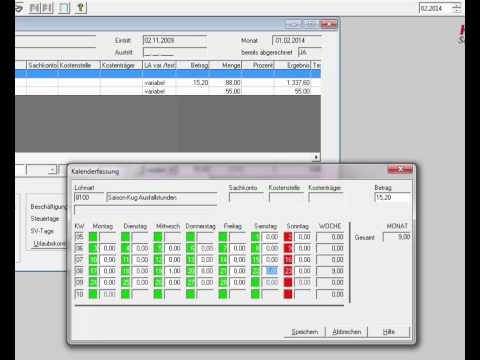This screenshot has width=480, height=360.
Task: Use the month stepper next to 02.2014
Action: pyautogui.click(x=457, y=8)
